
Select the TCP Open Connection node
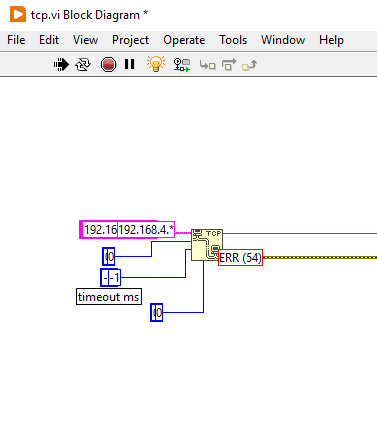coord(207,245)
